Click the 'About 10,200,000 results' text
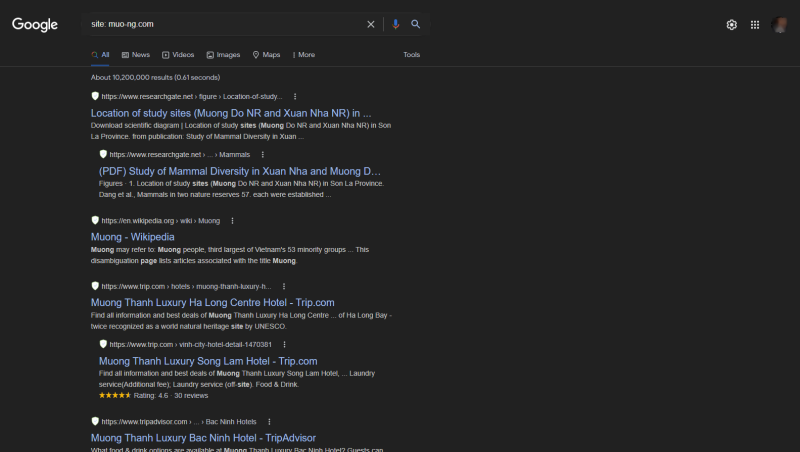Viewport: 800px width, 452px height. click(x=156, y=78)
